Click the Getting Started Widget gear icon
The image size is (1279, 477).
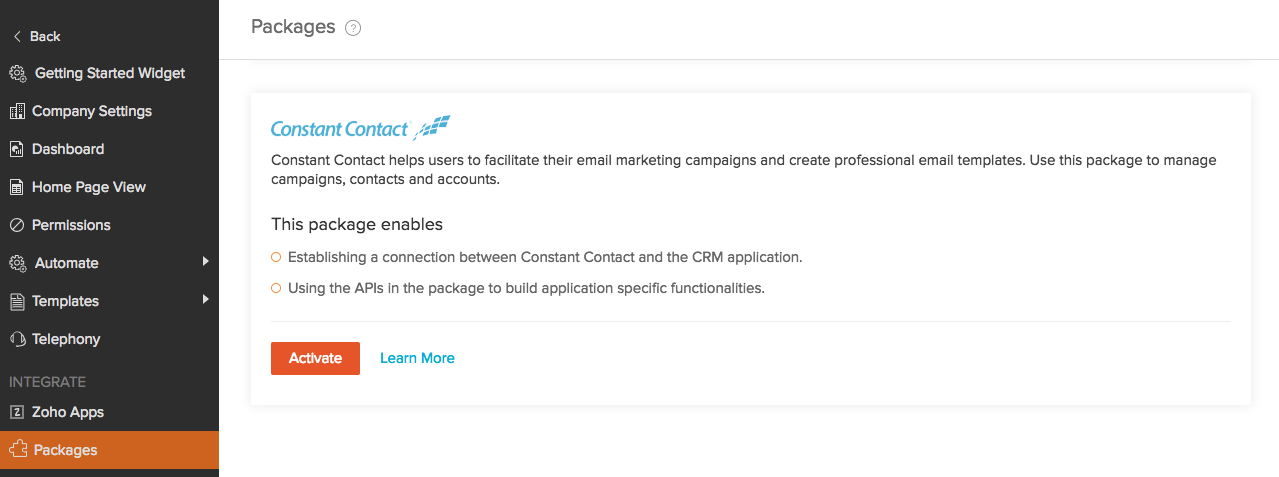pyautogui.click(x=17, y=73)
